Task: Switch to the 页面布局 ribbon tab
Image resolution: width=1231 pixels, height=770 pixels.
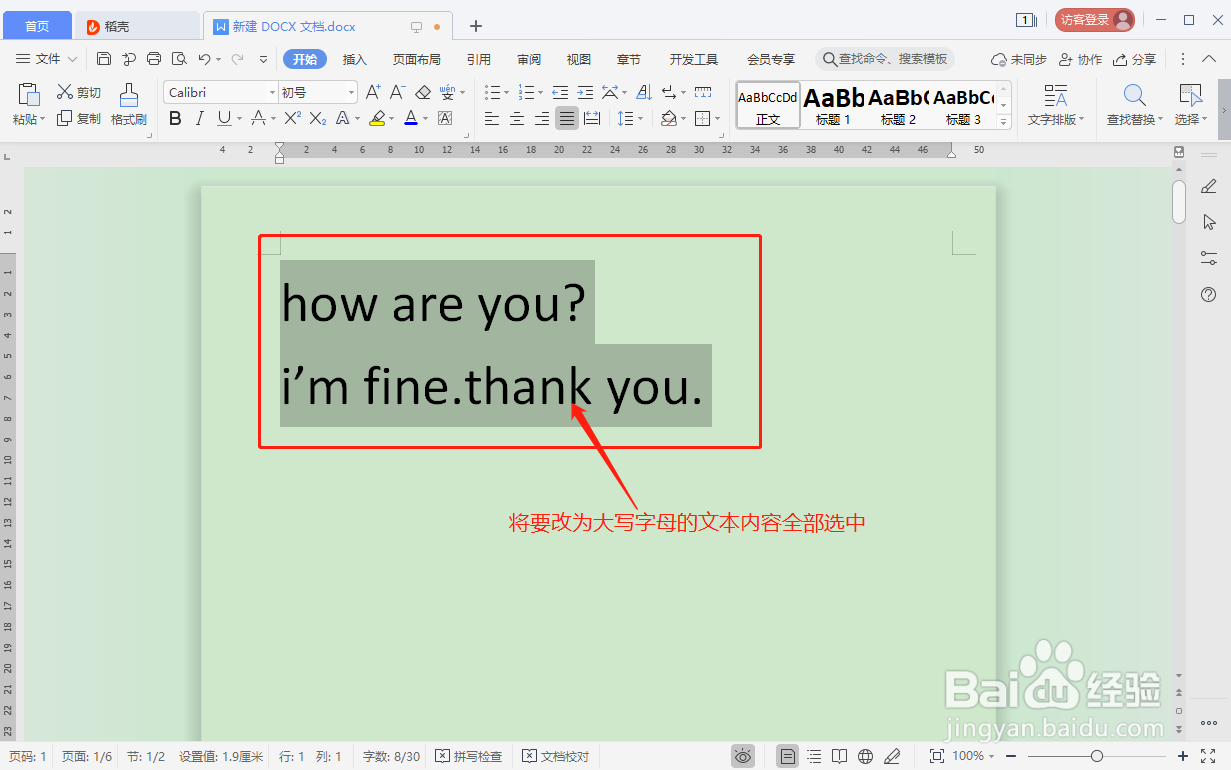Action: [416, 59]
